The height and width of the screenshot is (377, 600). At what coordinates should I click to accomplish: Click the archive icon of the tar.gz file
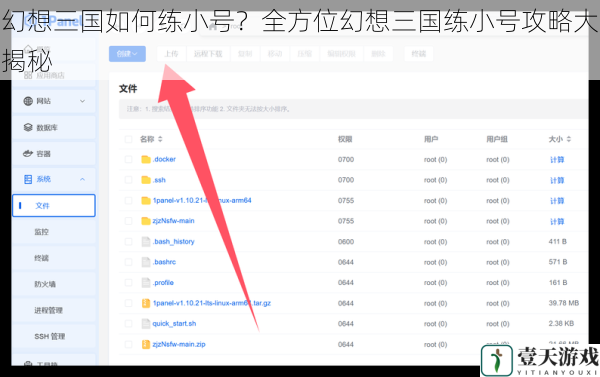point(146,303)
